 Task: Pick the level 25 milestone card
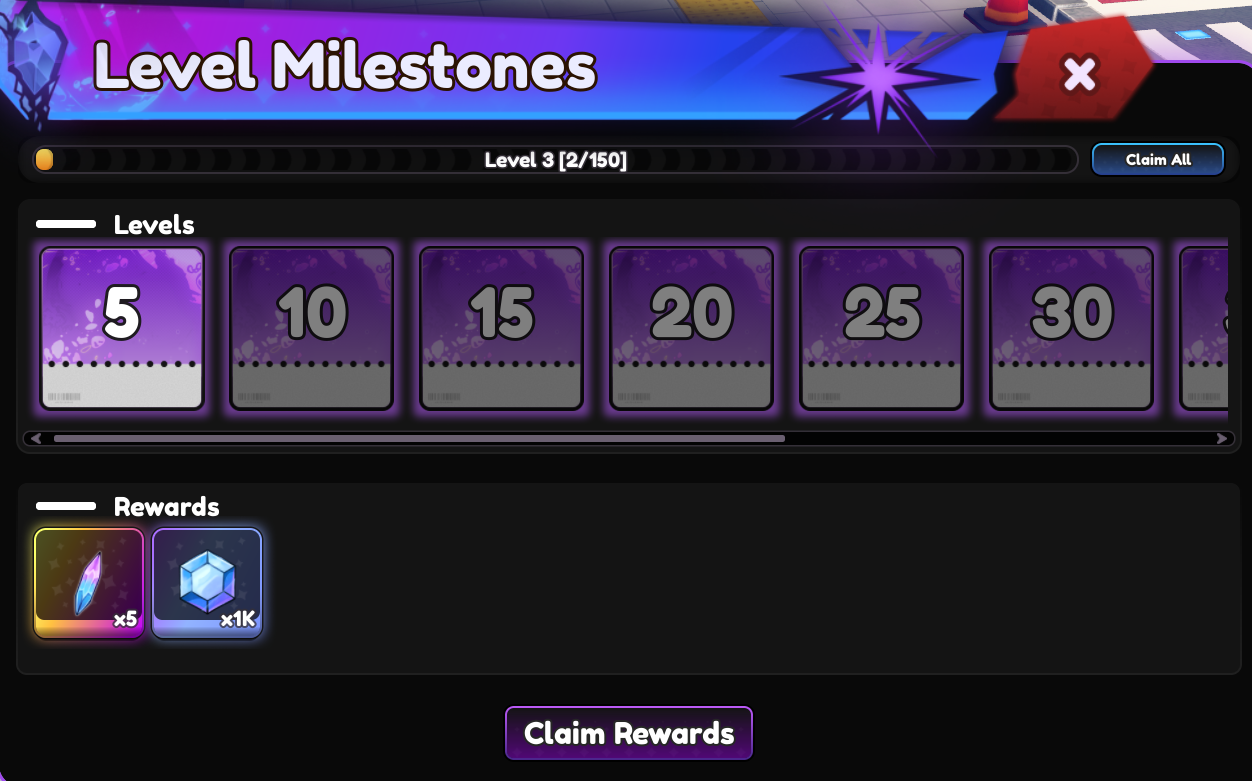[882, 329]
